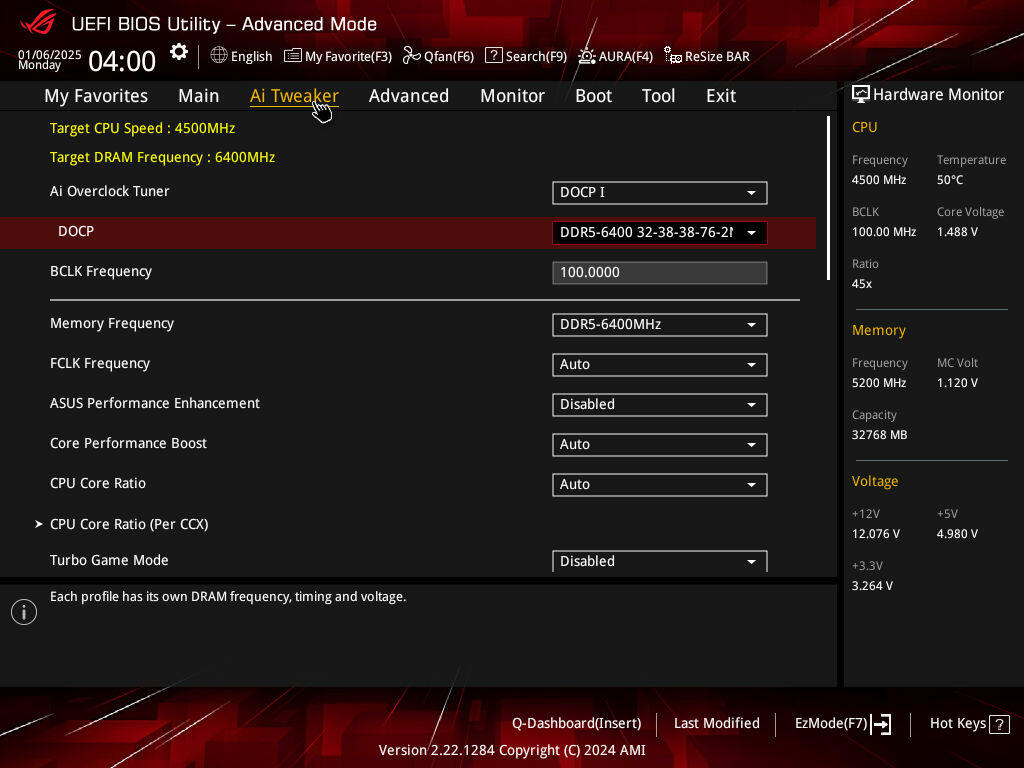Open My Favorite(F3) from the top bar
Screen dimensions: 1024x768
[x=338, y=56]
